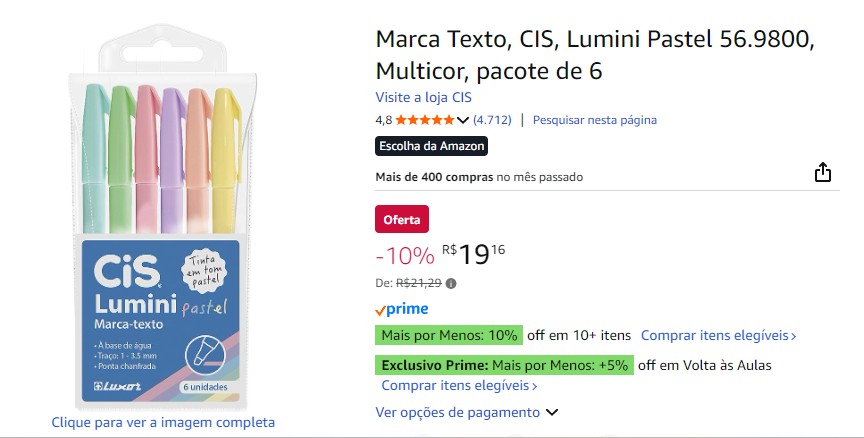Open 'Comprar itens elegíveis' under Volta às Aulas

(459, 385)
